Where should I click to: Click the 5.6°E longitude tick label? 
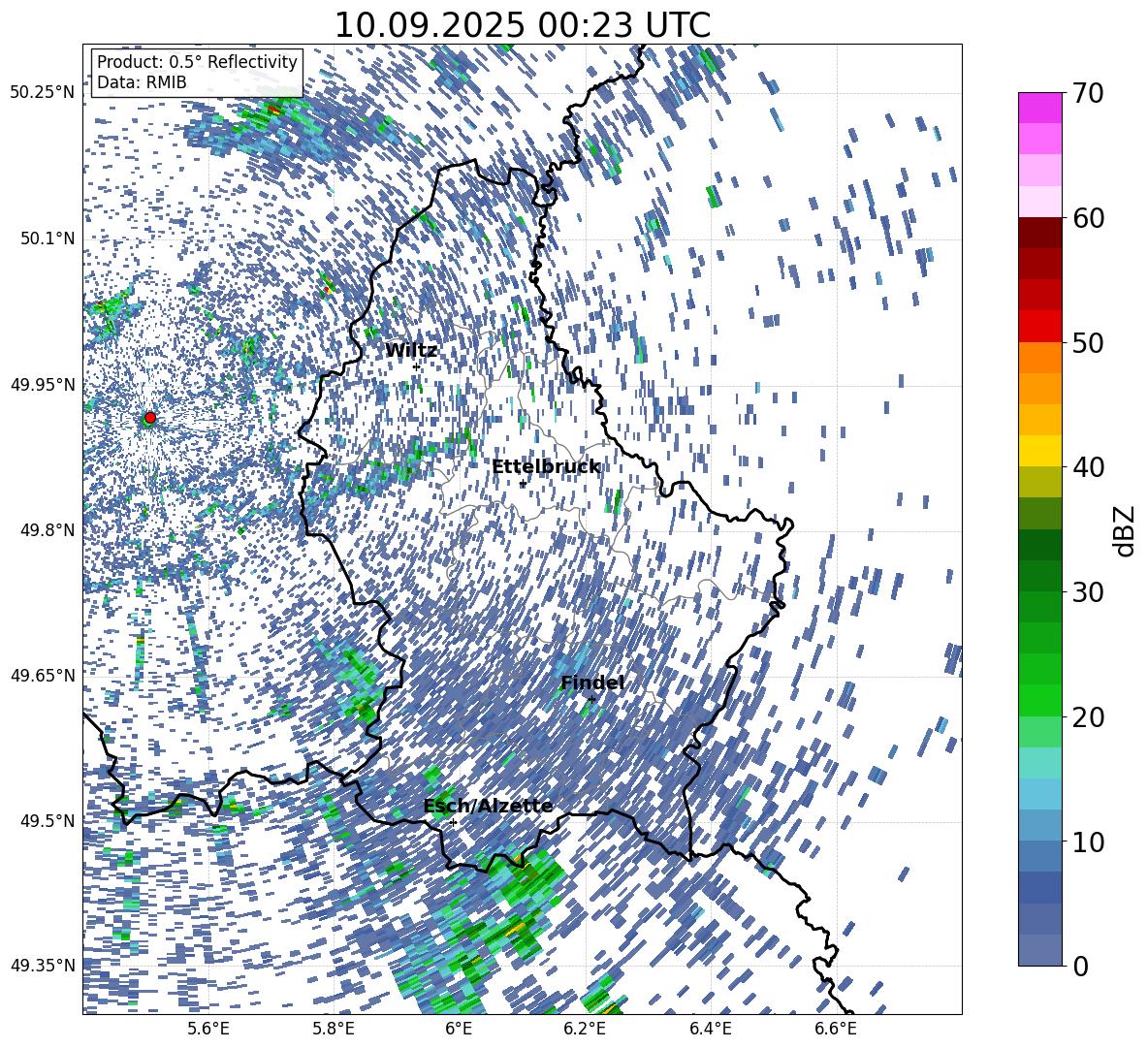(x=208, y=1030)
